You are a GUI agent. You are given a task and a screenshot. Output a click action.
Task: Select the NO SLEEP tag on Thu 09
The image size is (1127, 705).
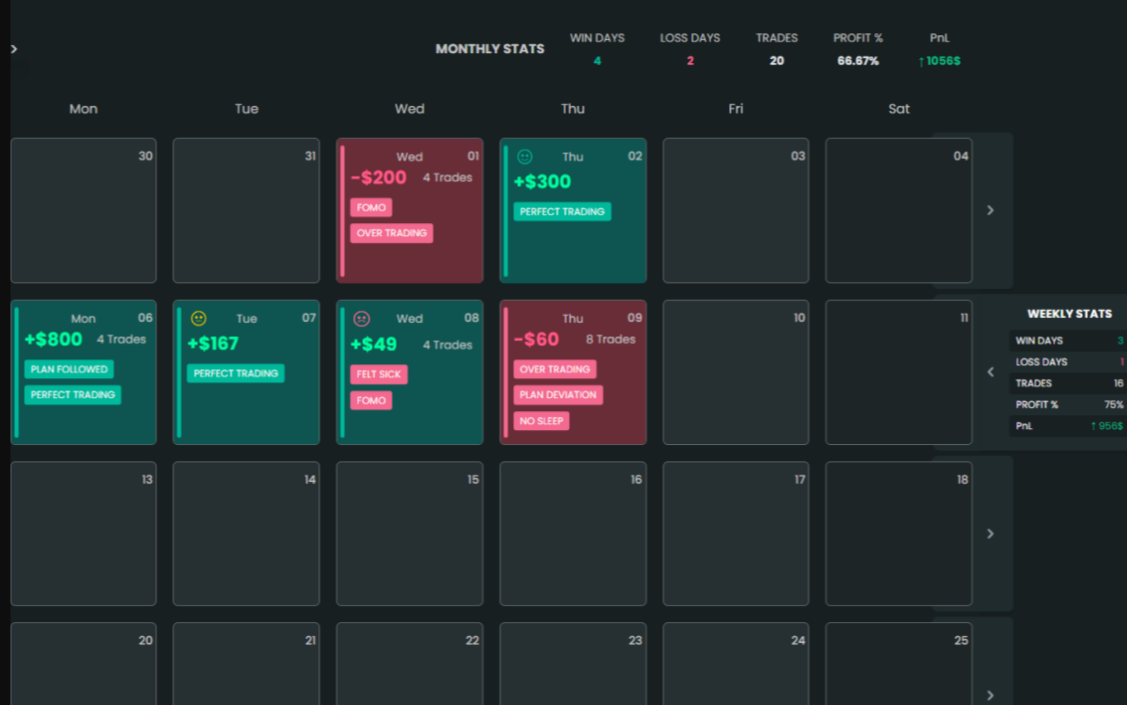pyautogui.click(x=541, y=421)
